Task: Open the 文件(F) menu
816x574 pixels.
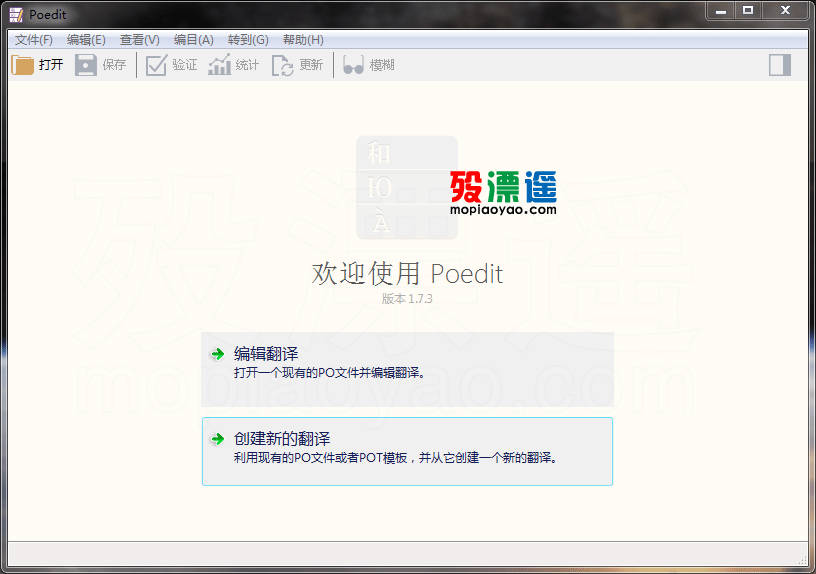Action: coord(34,40)
